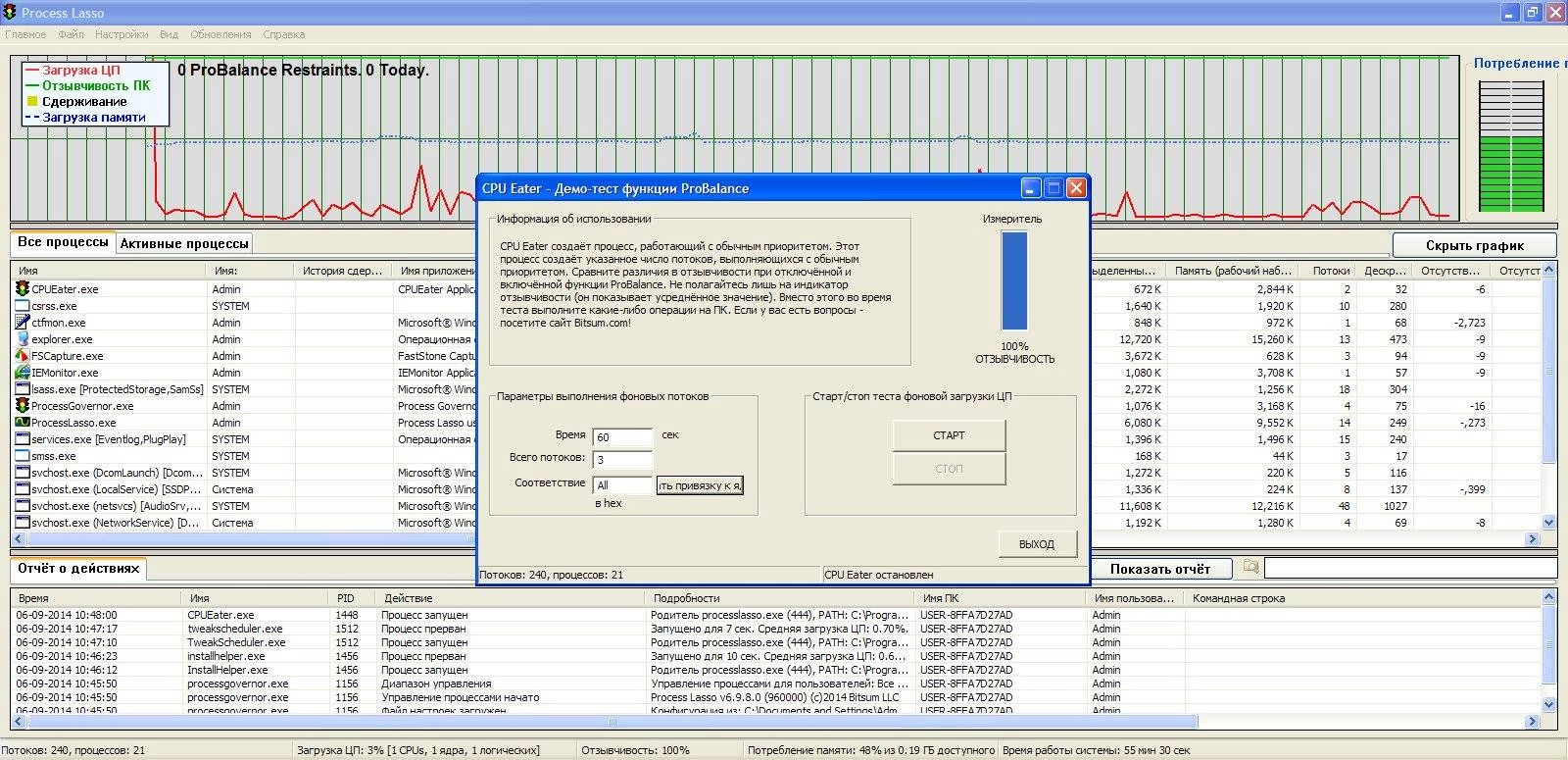Click process list horizontal scrollbar right arrow
Image resolution: width=1568 pixels, height=760 pixels.
pos(1533,538)
